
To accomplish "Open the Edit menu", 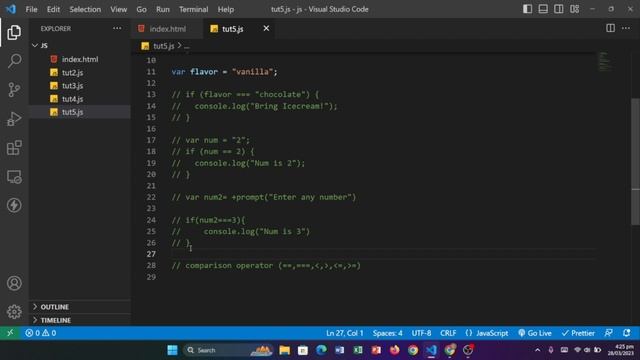I will tap(53, 9).
